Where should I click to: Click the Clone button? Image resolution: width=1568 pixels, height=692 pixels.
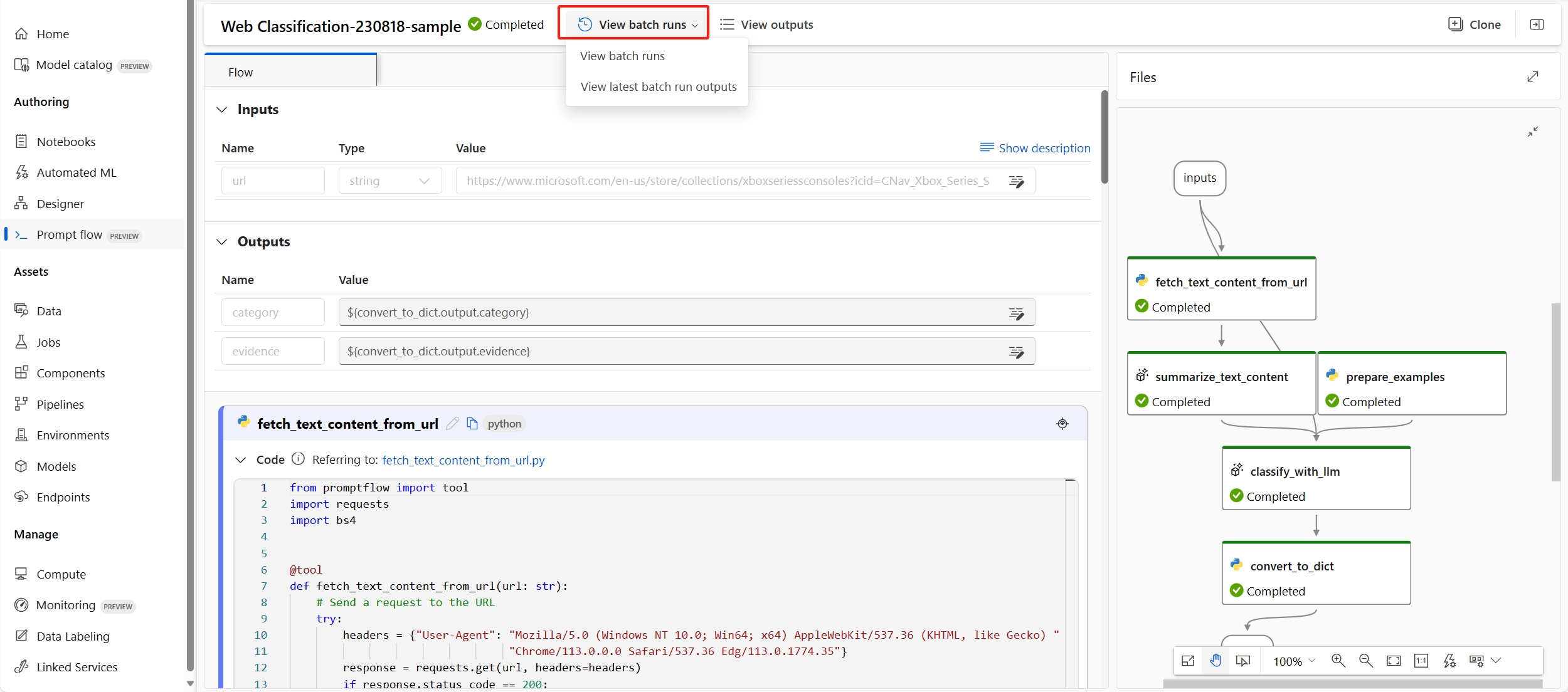point(1475,24)
